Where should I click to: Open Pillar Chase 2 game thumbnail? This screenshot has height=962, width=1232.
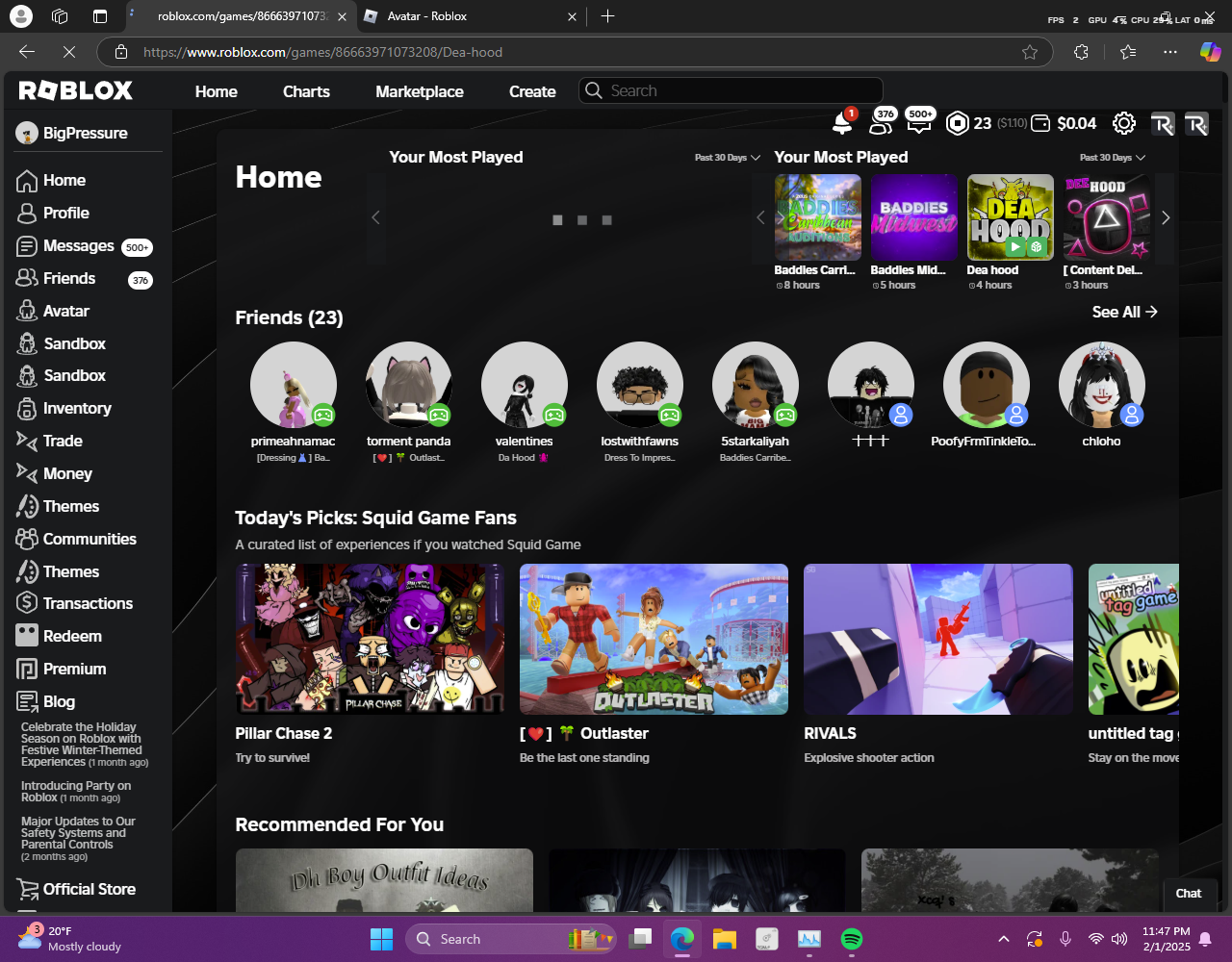(370, 640)
